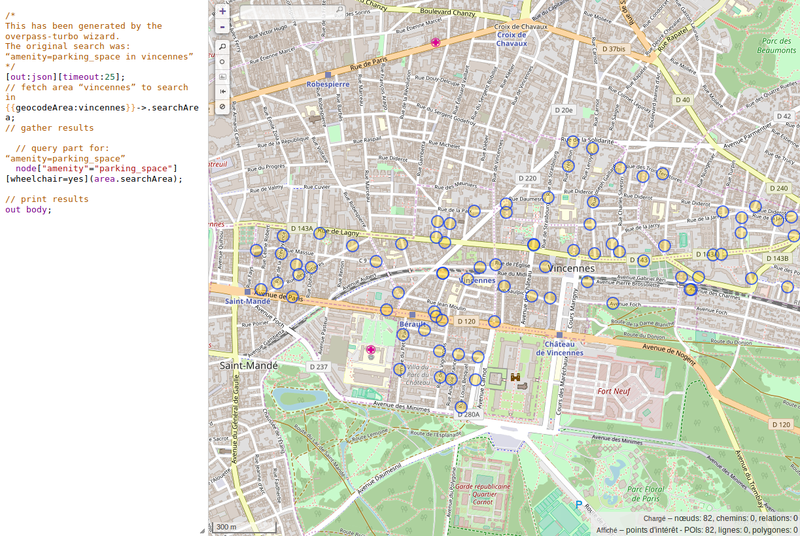The width and height of the screenshot is (800, 536).
Task: Click the select bounding box button
Action: [x=222, y=76]
